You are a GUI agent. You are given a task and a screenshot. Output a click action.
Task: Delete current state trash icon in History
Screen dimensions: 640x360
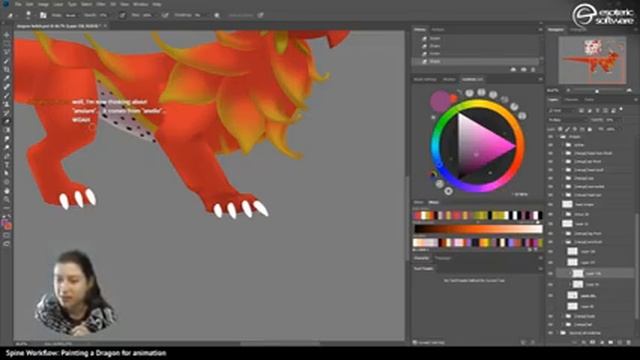tap(533, 70)
